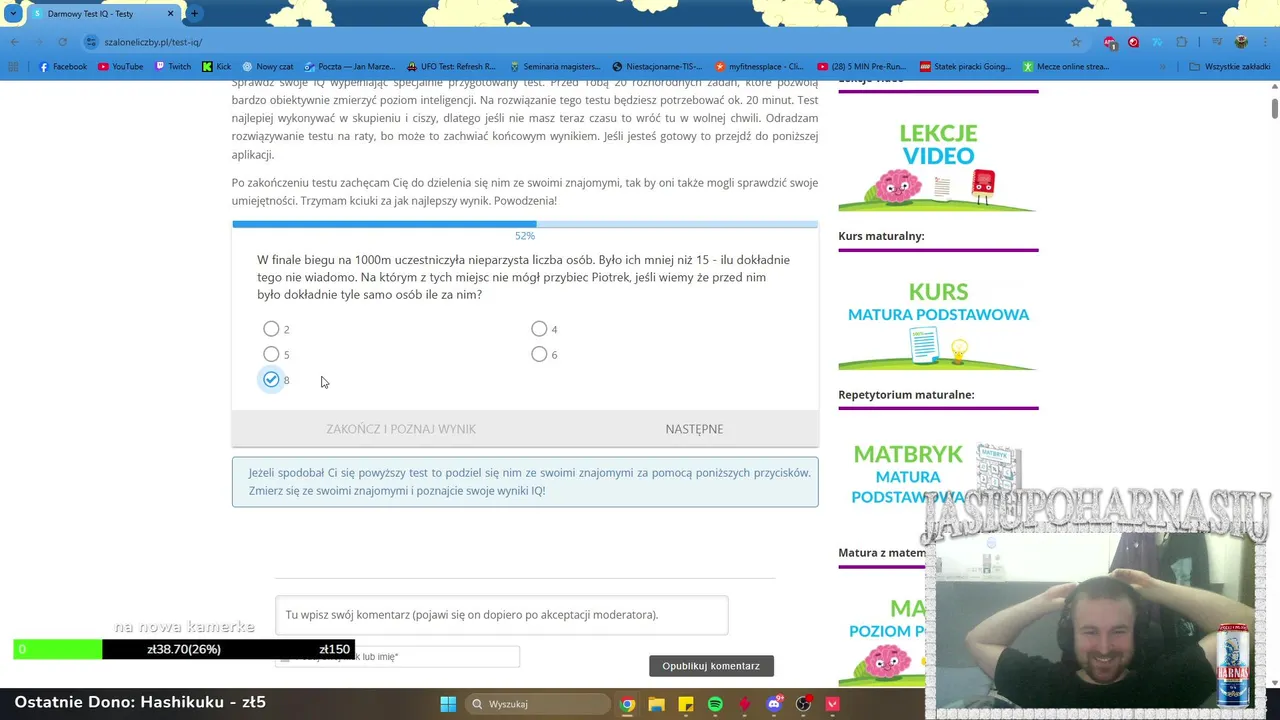Open the Kick bookmark
1280x720 pixels.
tap(216, 67)
